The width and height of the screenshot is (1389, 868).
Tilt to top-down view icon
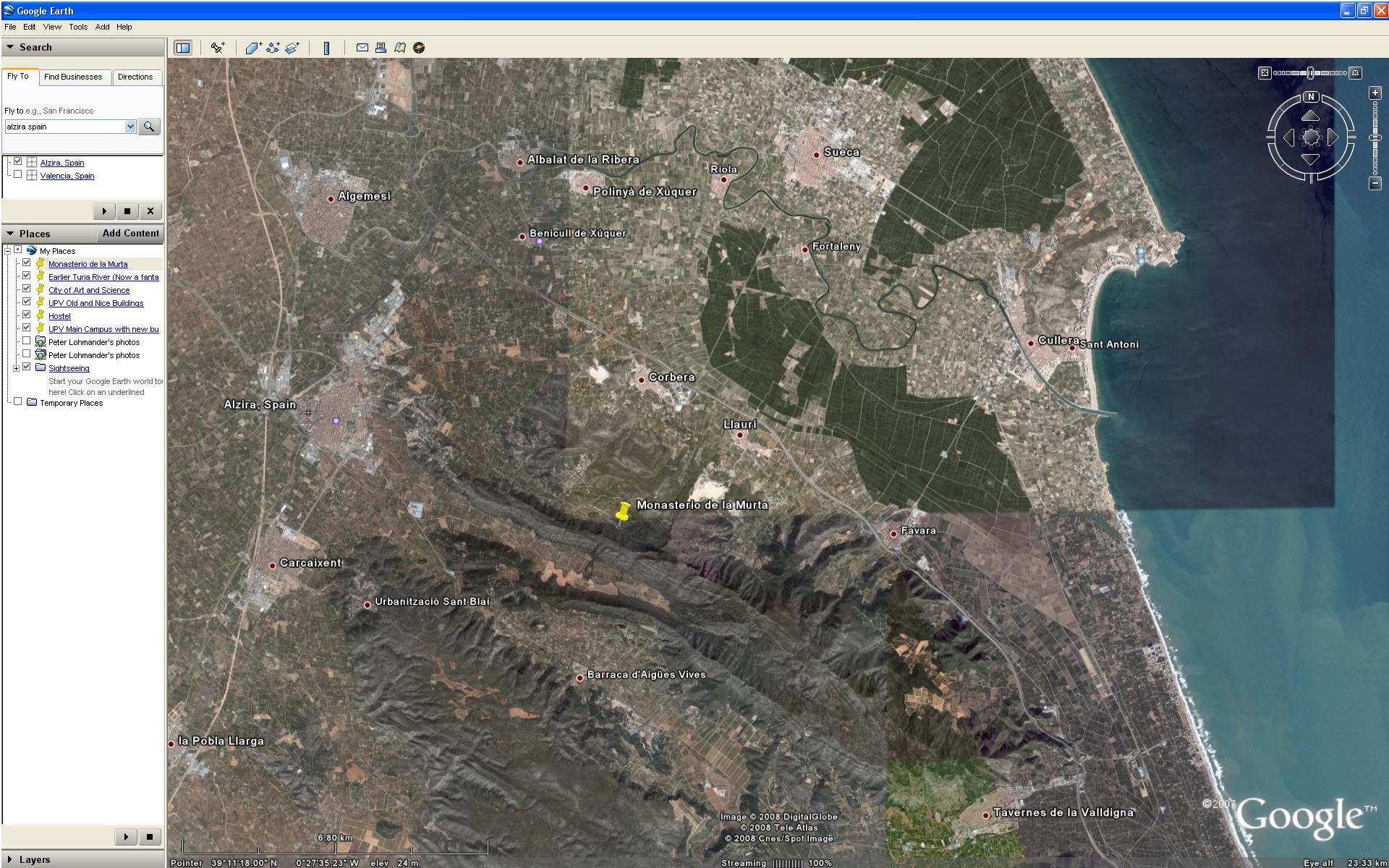pos(1265,73)
